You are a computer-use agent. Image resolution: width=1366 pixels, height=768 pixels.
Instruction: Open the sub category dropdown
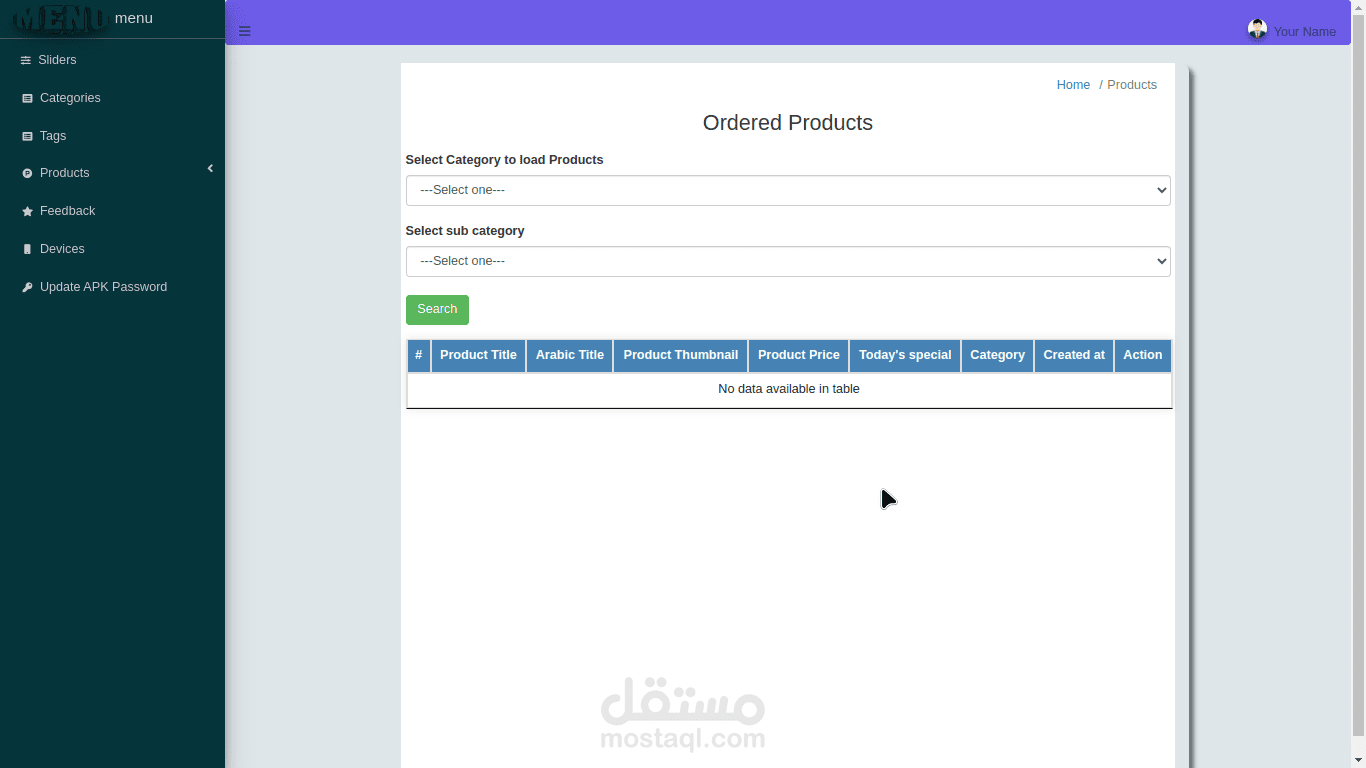(787, 261)
